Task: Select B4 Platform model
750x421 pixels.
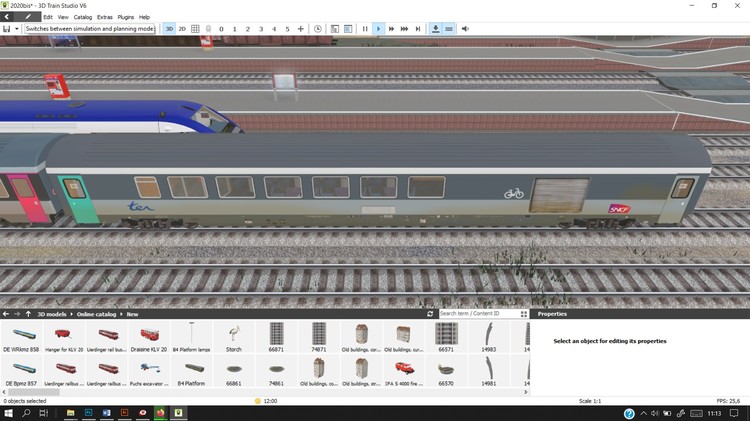Action: point(191,371)
